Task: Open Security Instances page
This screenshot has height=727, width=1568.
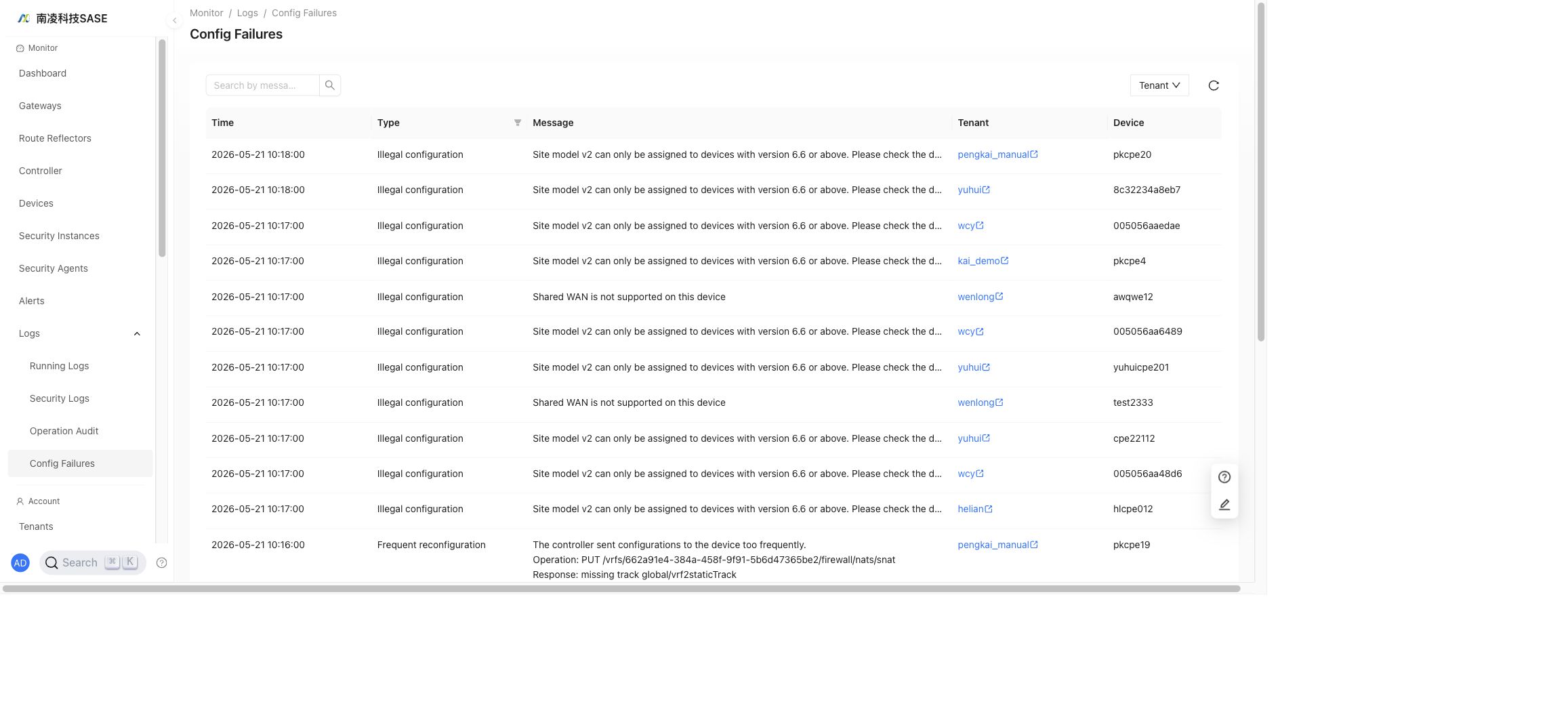Action: [59, 236]
